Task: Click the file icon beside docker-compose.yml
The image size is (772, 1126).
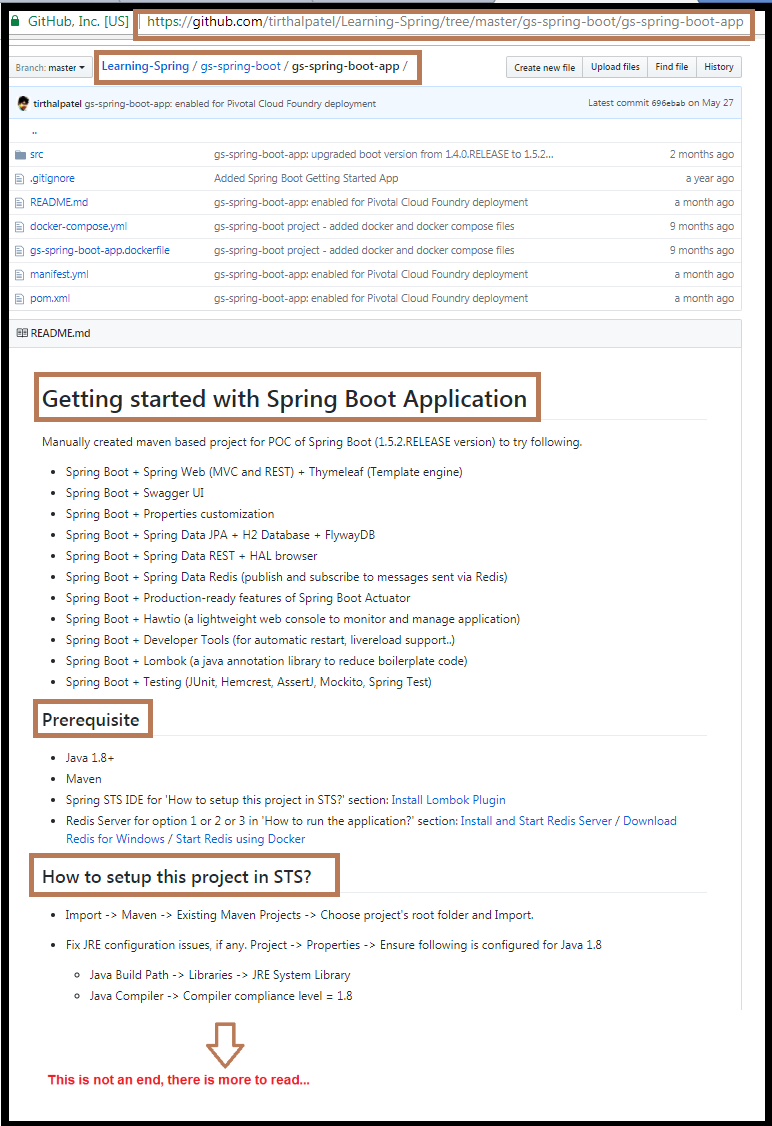Action: pos(19,226)
